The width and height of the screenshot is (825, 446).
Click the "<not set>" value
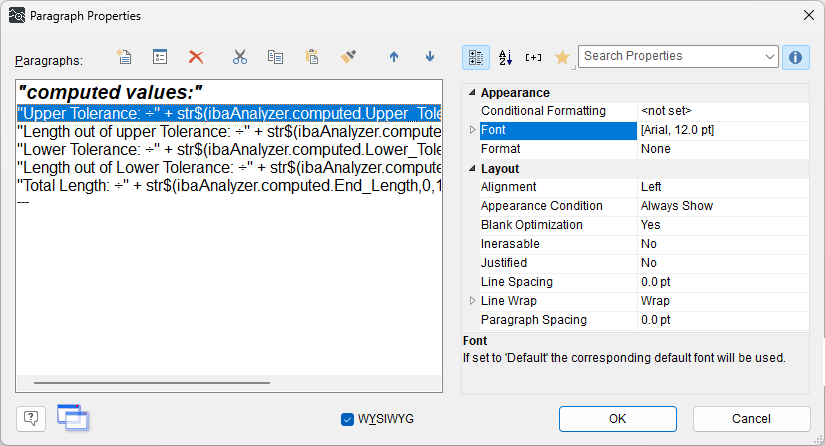point(666,111)
